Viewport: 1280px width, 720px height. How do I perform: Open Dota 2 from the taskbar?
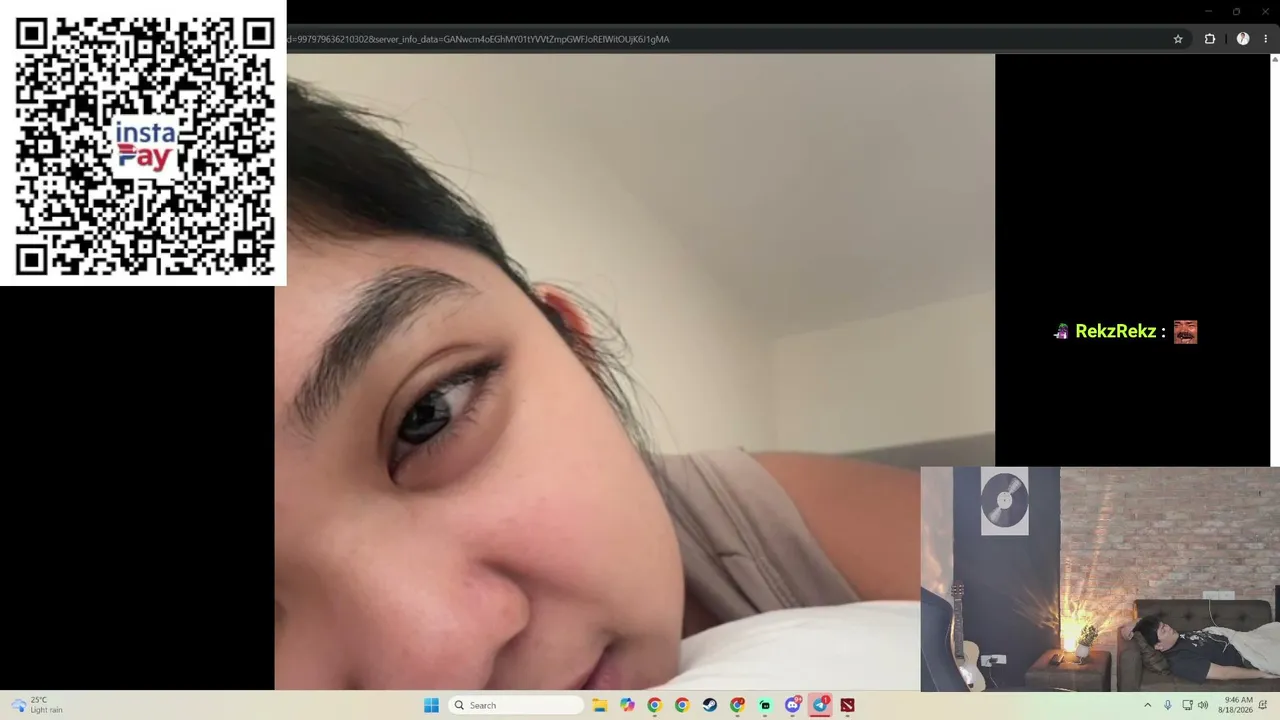point(848,705)
